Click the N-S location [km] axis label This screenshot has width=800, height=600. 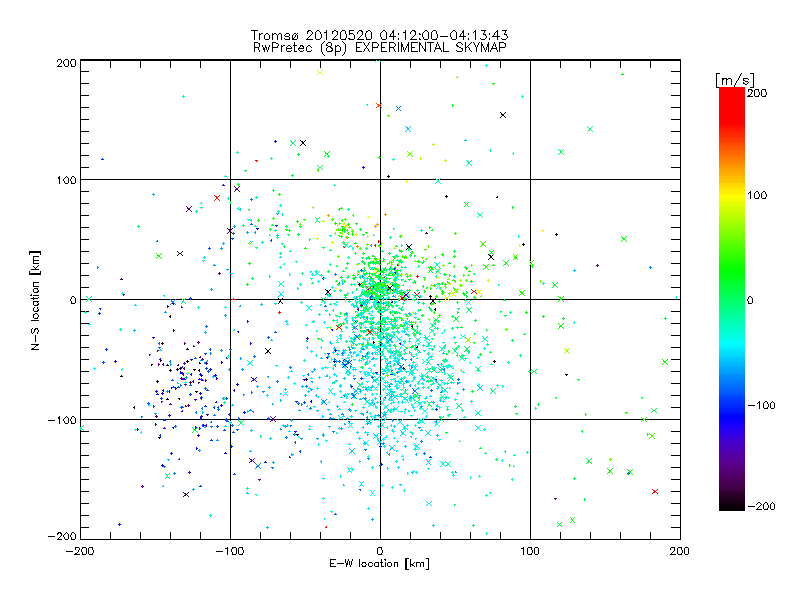(35, 301)
